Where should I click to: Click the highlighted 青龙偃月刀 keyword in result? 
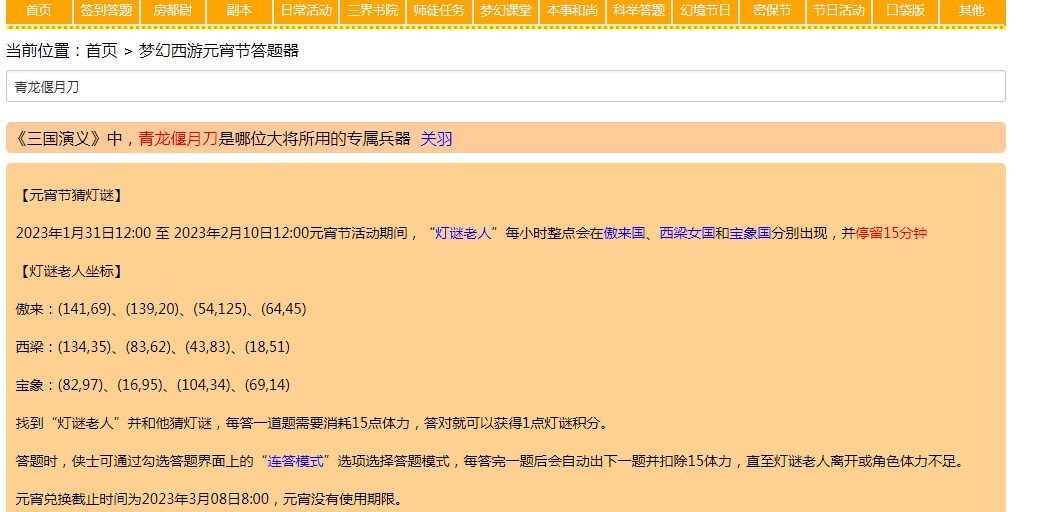point(178,139)
